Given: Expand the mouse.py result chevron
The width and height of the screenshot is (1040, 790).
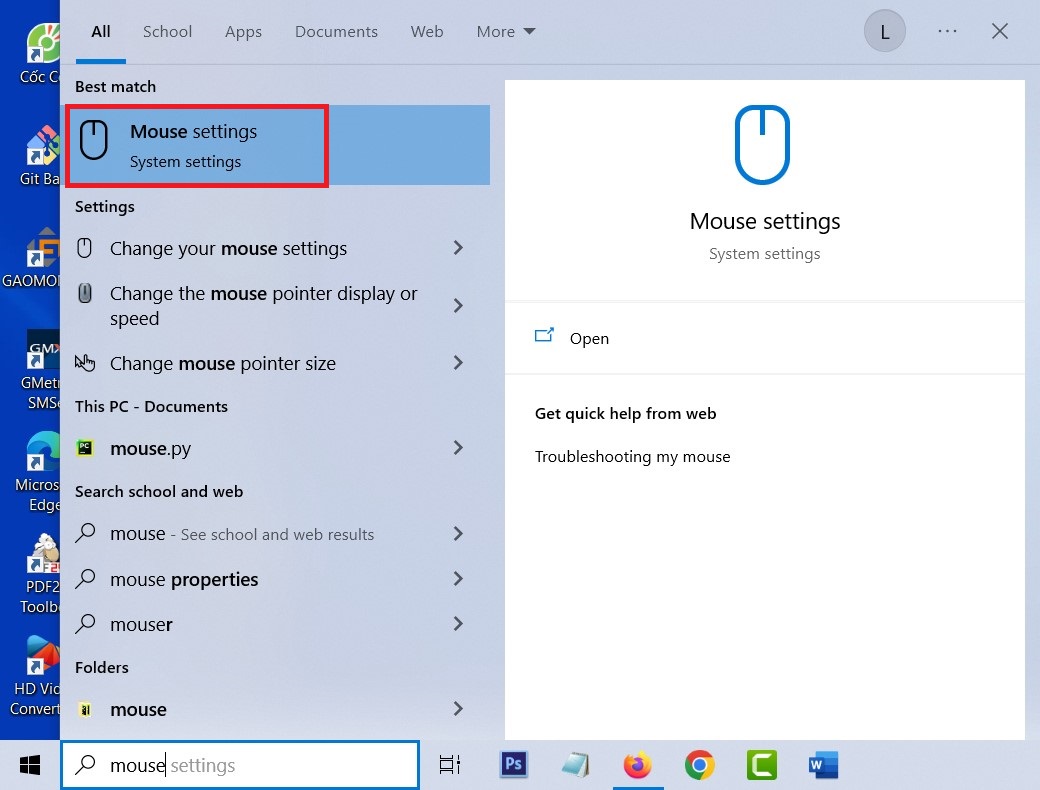Looking at the screenshot, I should point(458,448).
